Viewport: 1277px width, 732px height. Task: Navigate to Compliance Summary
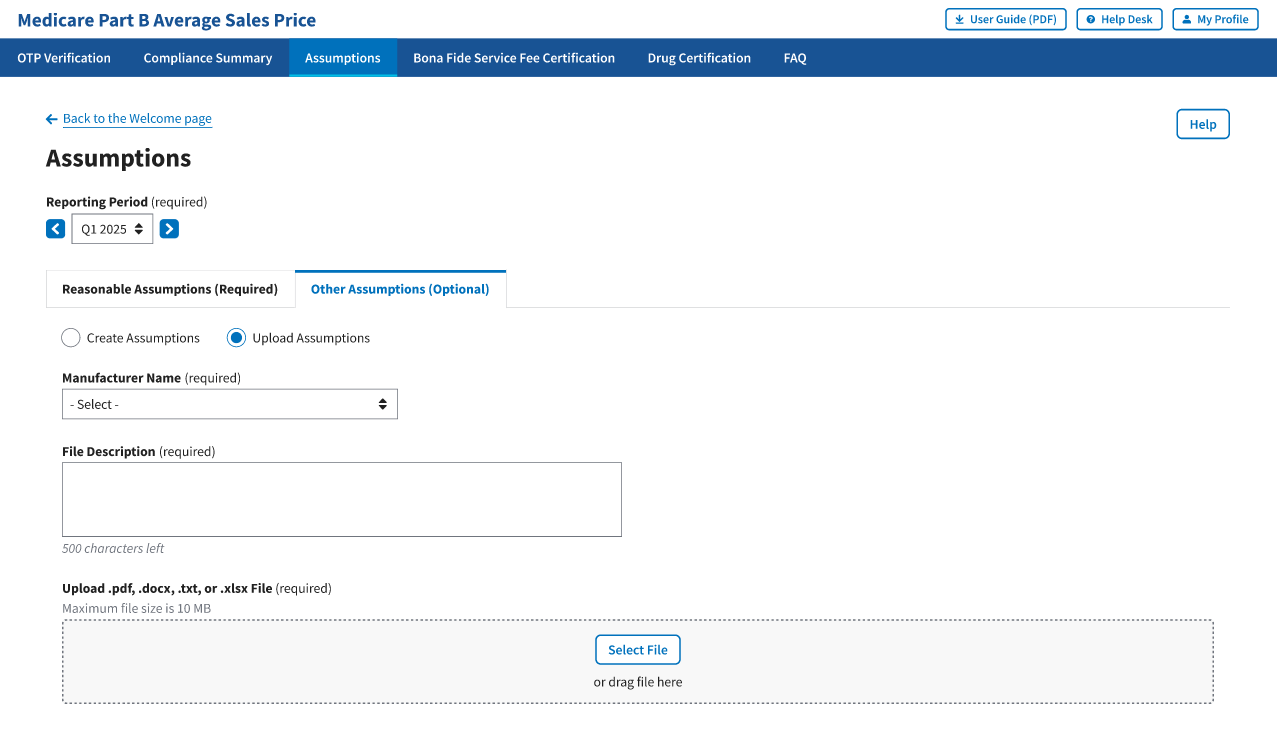click(x=208, y=58)
